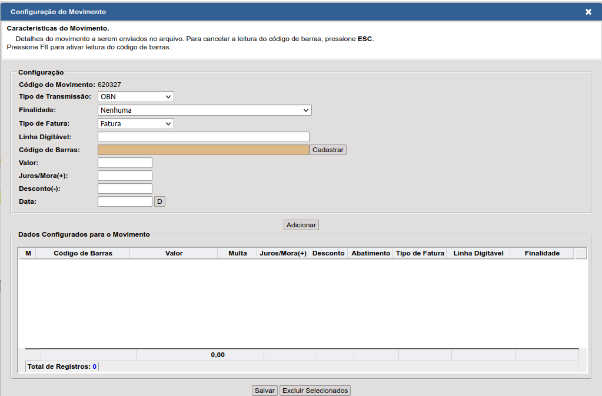Select the Juros/Mora(+) table column header

(x=283, y=253)
